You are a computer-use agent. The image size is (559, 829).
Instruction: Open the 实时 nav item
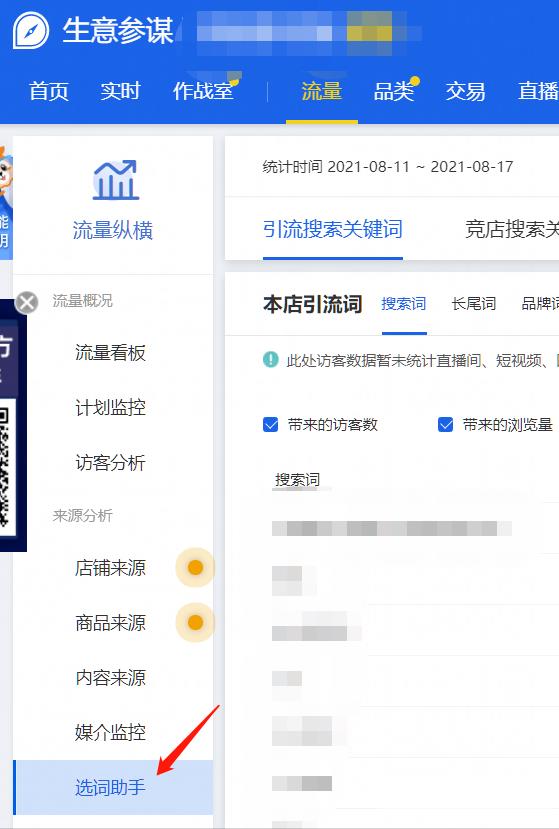tap(120, 91)
